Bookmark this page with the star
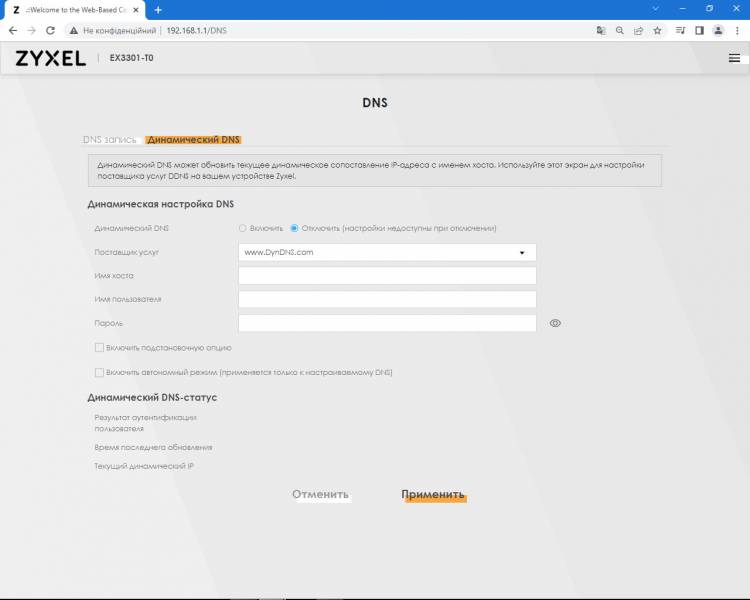750x600 pixels. 657,31
